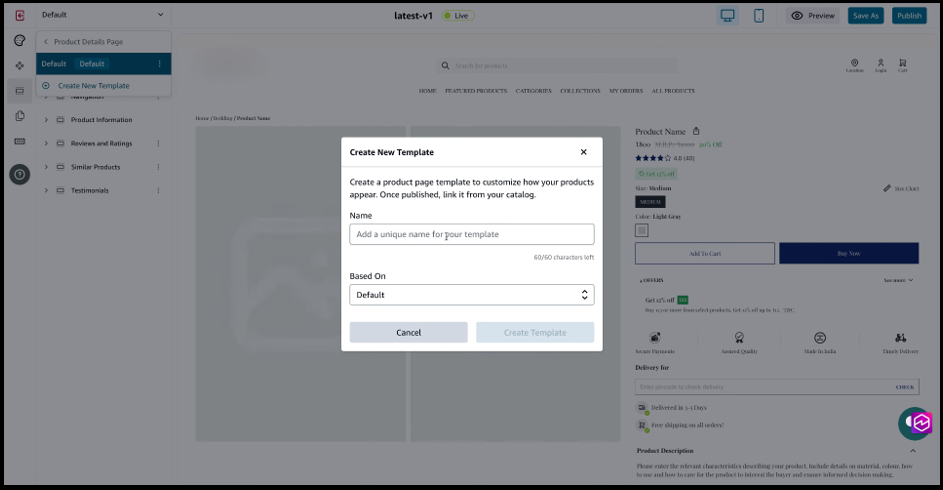Viewport: 943px width, 490px height.
Task: Open the Based On dropdown
Action: click(471, 295)
